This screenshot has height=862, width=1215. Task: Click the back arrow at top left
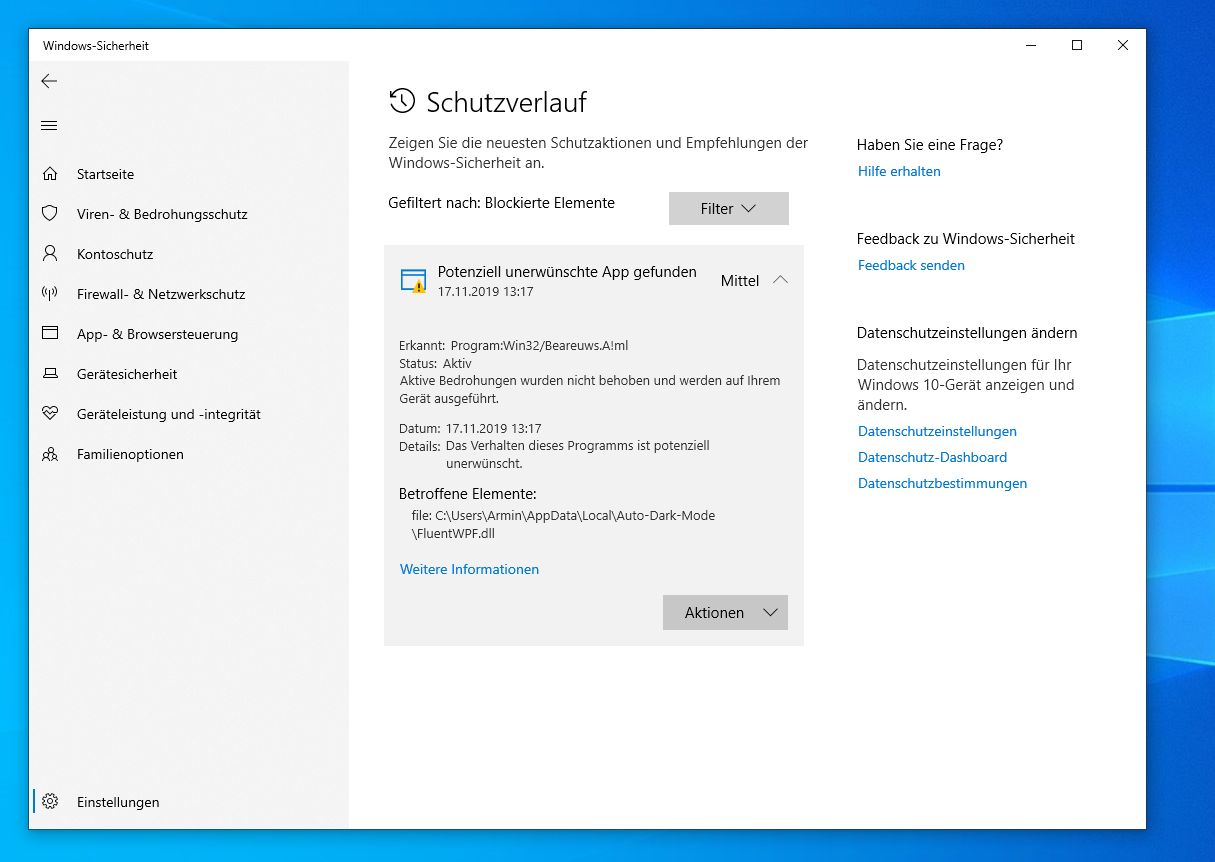coord(49,81)
